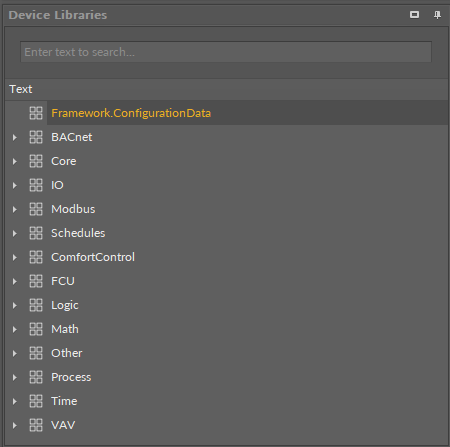Viewport: 450px width, 447px height.
Task: Select the ComfortControl library label
Action: pos(93,257)
